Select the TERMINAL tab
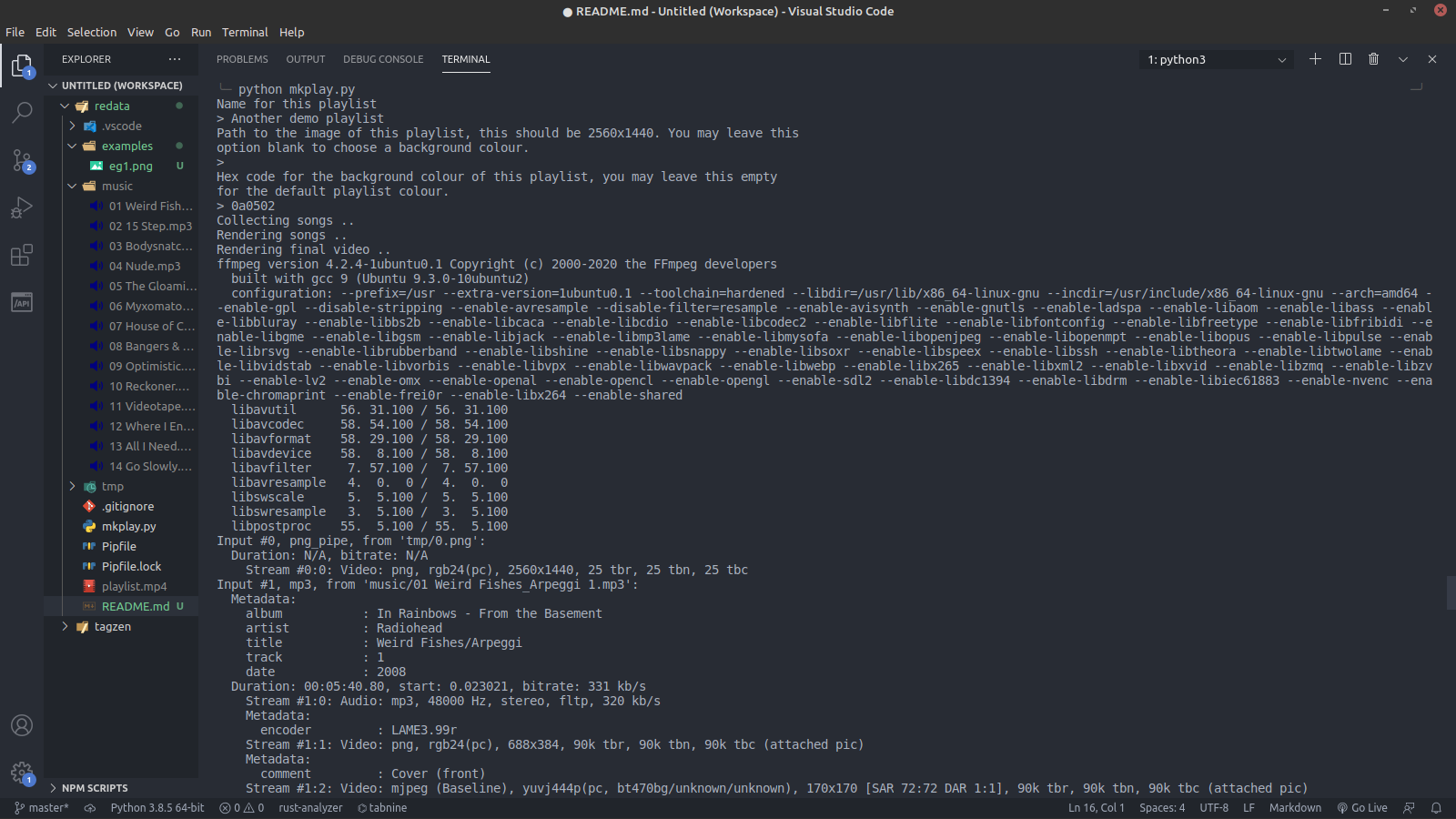 click(x=466, y=59)
